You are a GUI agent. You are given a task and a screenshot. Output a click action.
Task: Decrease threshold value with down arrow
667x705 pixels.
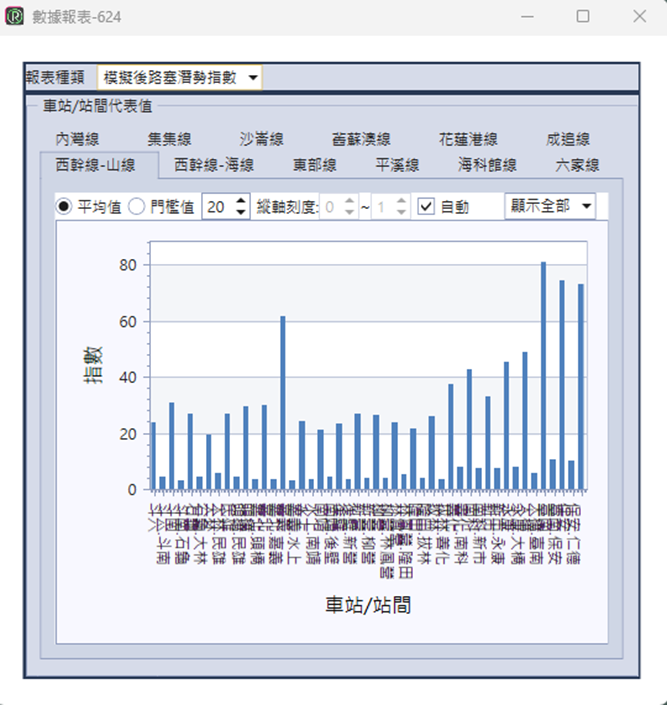pos(242,212)
